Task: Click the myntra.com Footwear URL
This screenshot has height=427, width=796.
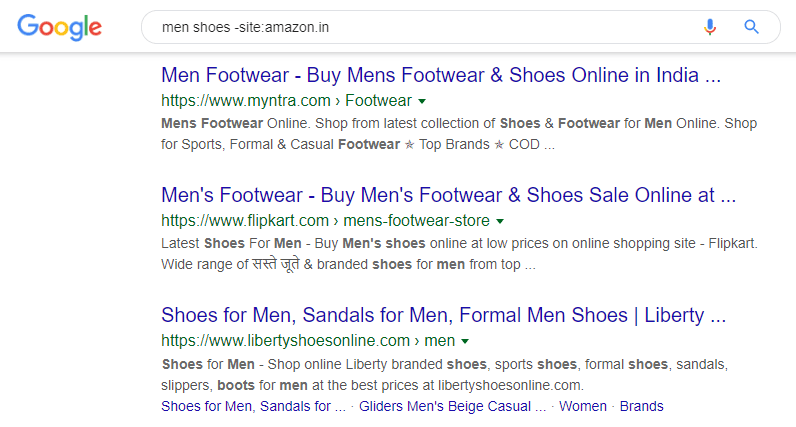Action: click(x=286, y=101)
